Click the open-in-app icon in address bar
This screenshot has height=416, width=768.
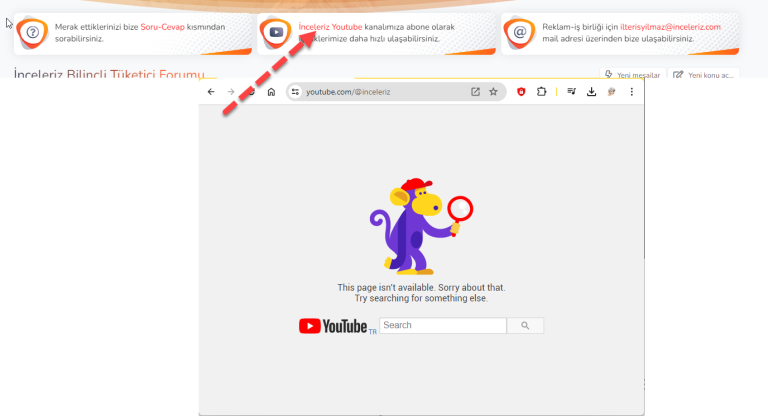[475, 92]
